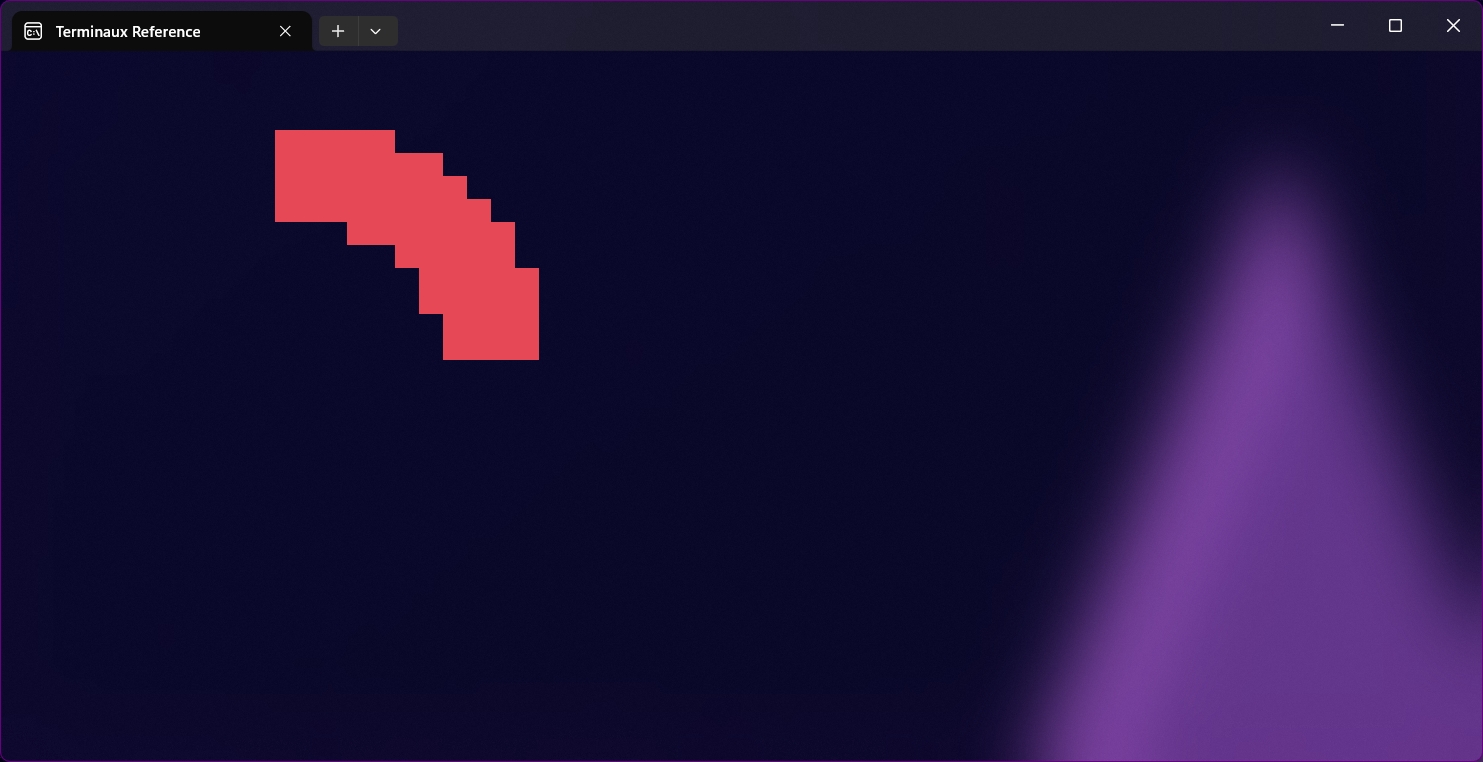Close the Terminaux Reference tab

[285, 31]
